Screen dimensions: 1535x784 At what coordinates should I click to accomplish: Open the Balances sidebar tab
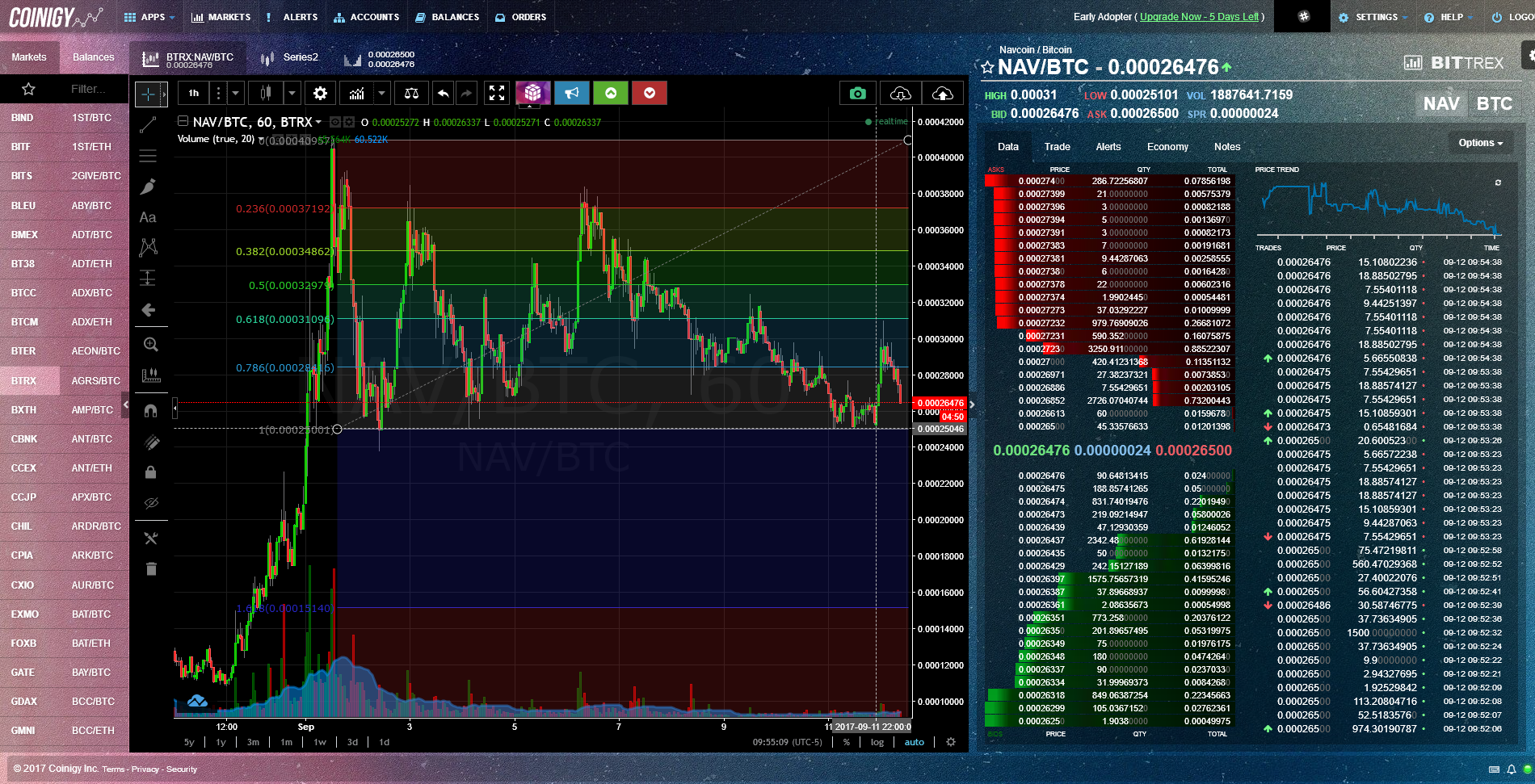94,57
